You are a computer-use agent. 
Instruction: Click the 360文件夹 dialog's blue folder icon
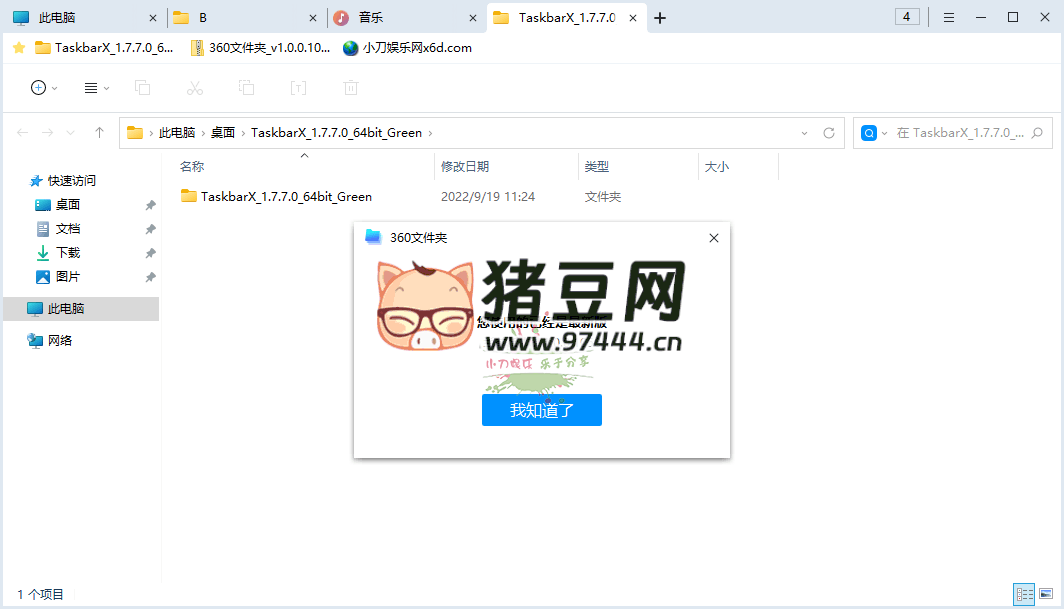[x=372, y=238]
